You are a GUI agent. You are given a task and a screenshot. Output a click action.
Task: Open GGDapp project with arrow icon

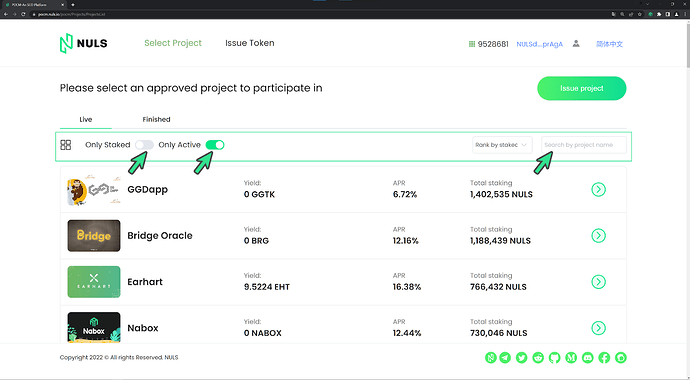(598, 190)
